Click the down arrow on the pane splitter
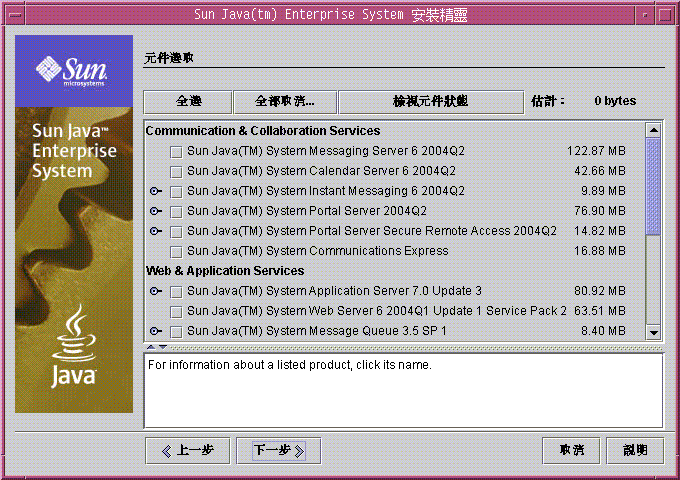This screenshot has height=480, width=680. [163, 347]
